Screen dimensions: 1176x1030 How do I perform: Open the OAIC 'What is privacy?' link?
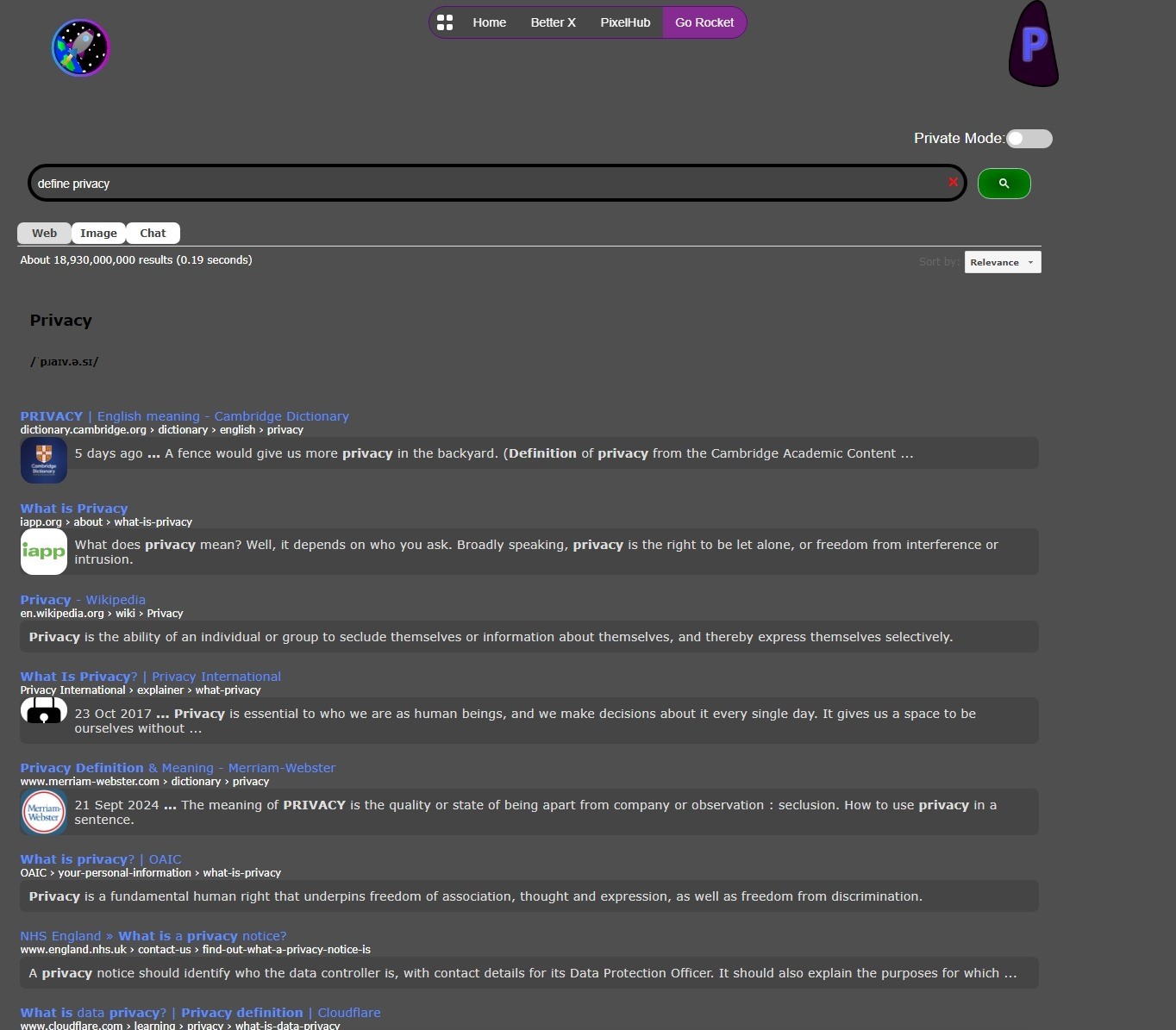click(101, 859)
